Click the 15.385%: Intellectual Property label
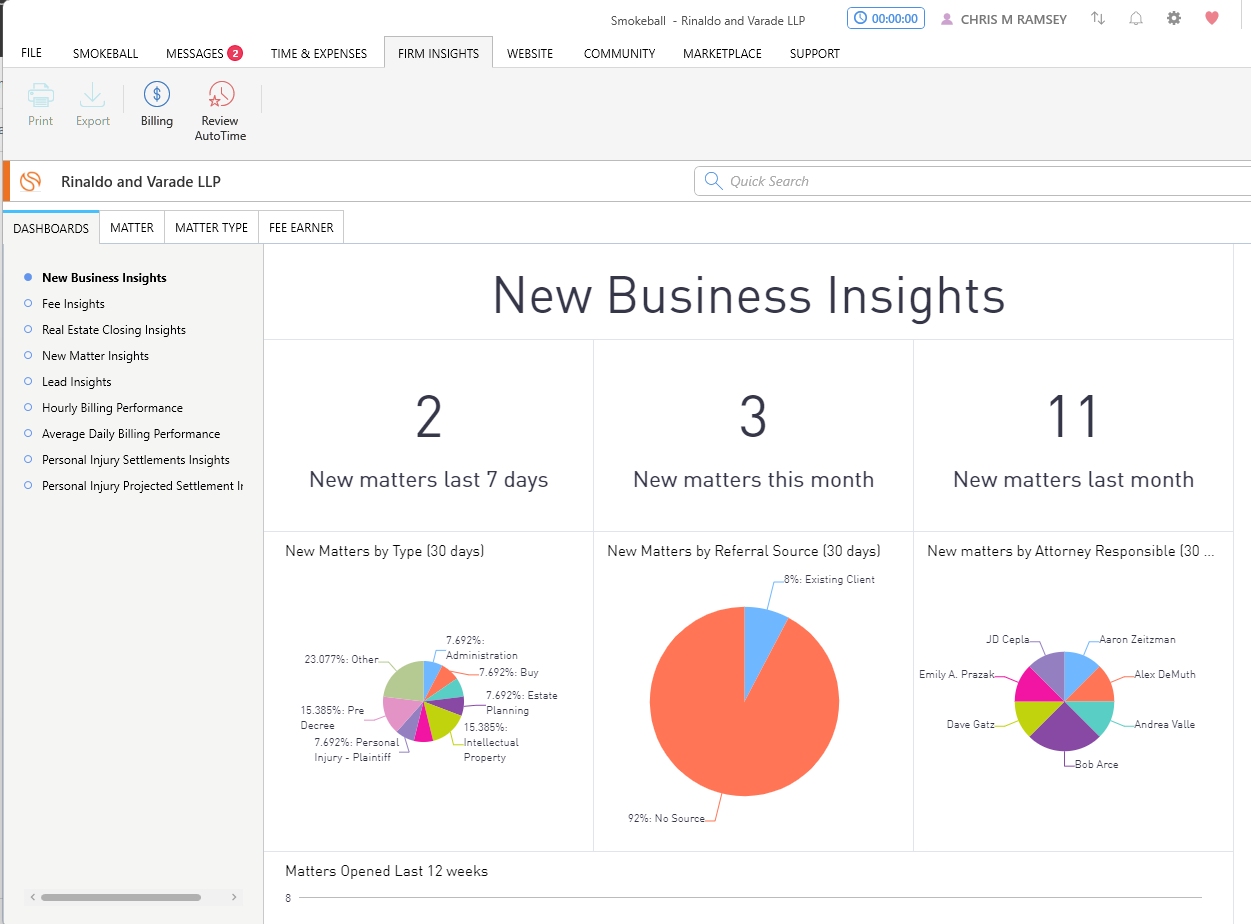The height and width of the screenshot is (924, 1251). tap(491, 742)
